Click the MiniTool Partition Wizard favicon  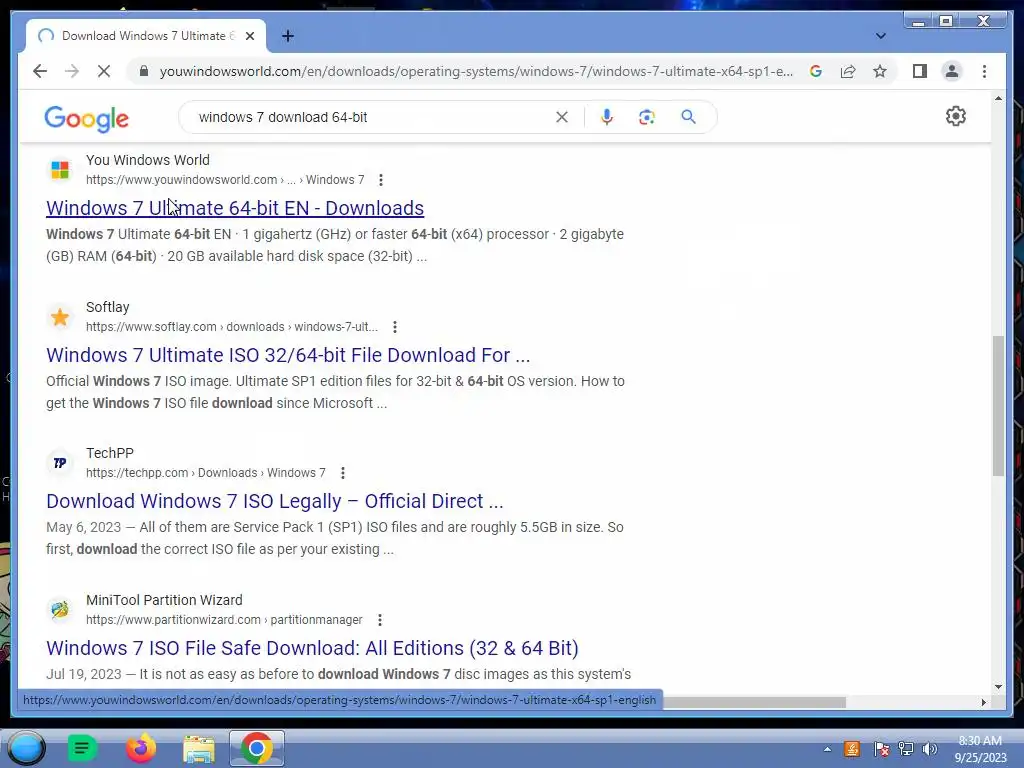(60, 610)
